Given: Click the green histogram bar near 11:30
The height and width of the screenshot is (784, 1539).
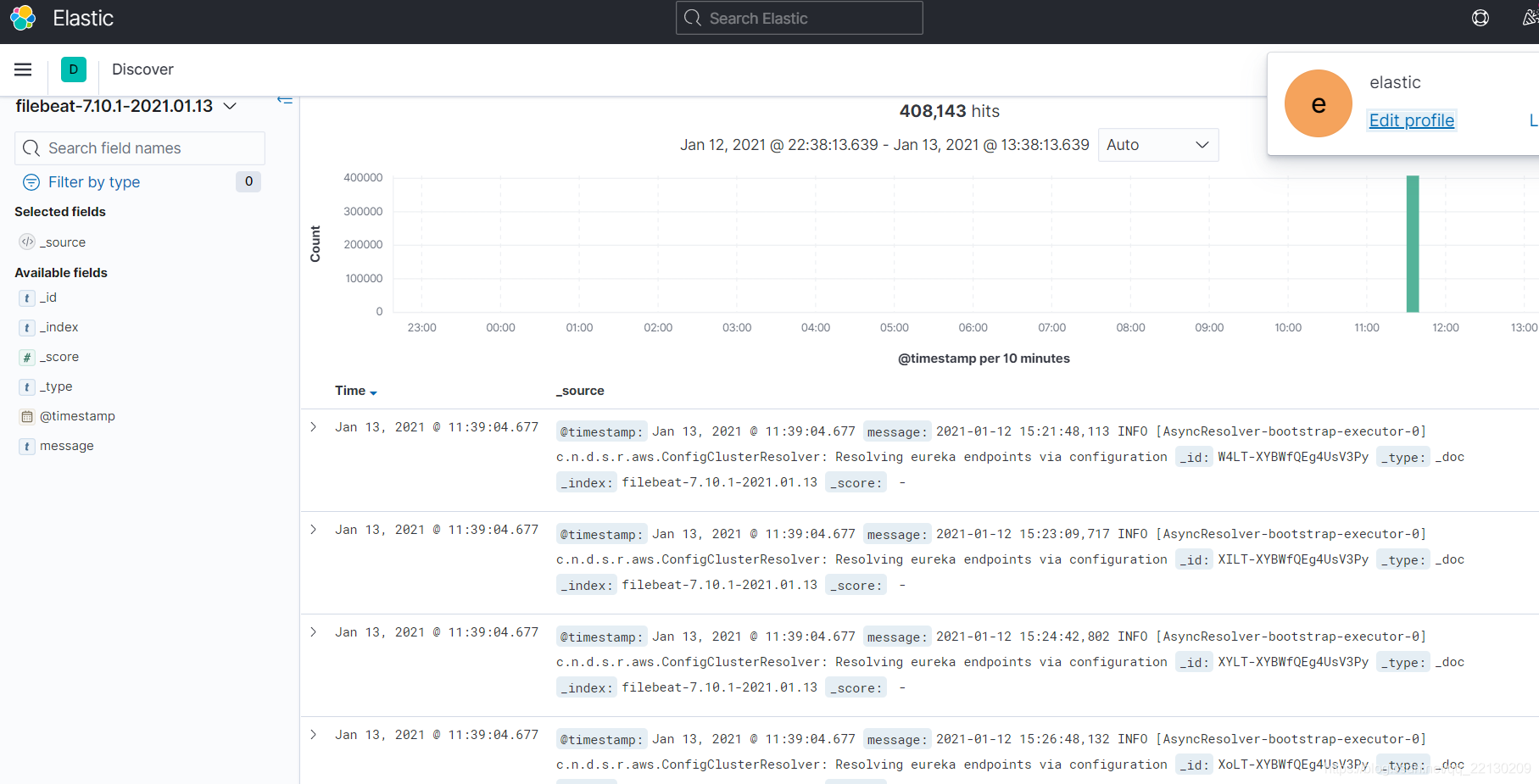Looking at the screenshot, I should point(1413,244).
